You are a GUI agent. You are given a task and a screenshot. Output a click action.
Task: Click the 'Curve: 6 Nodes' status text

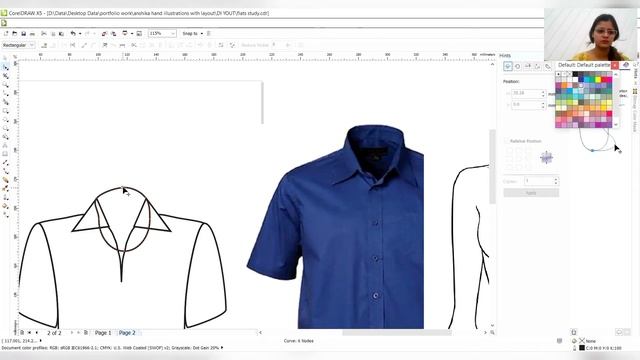click(298, 341)
